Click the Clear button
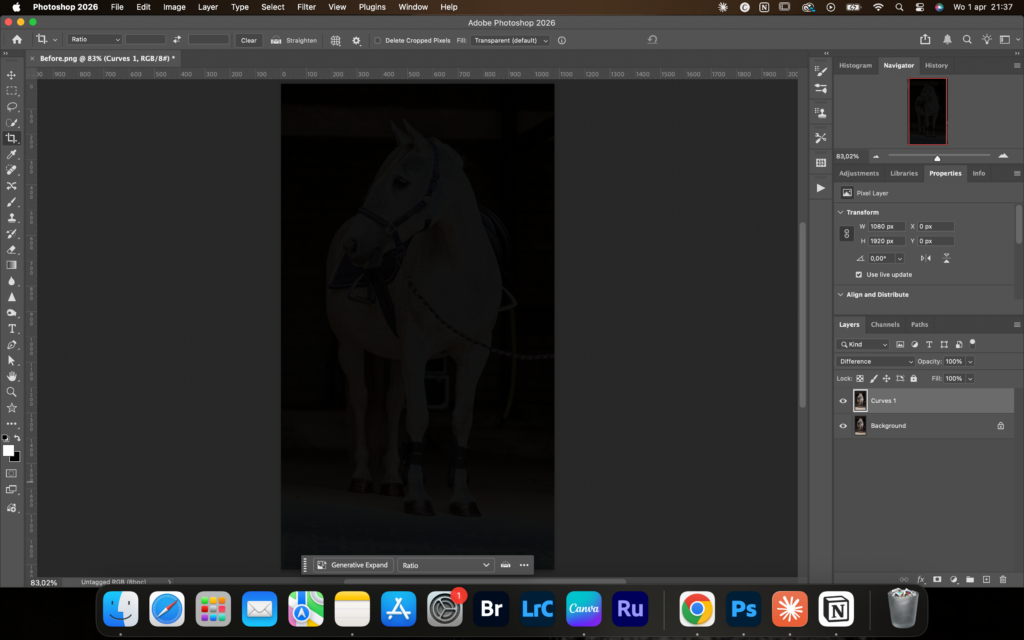 [x=248, y=41]
